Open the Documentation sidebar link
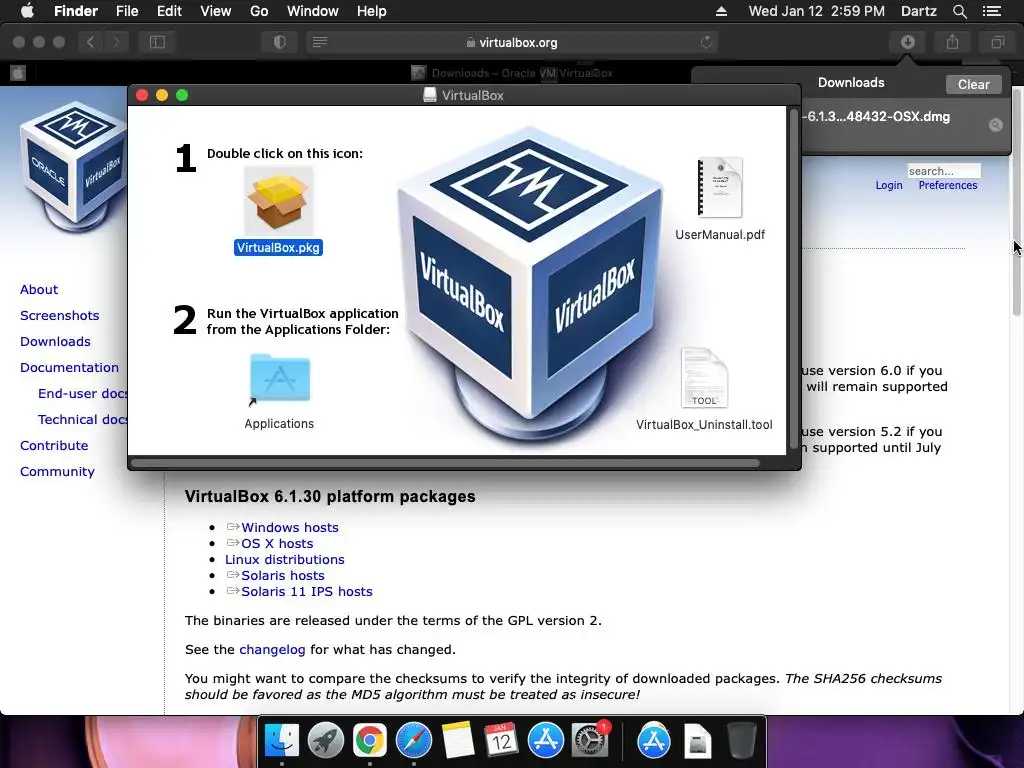This screenshot has height=768, width=1024. 69,368
